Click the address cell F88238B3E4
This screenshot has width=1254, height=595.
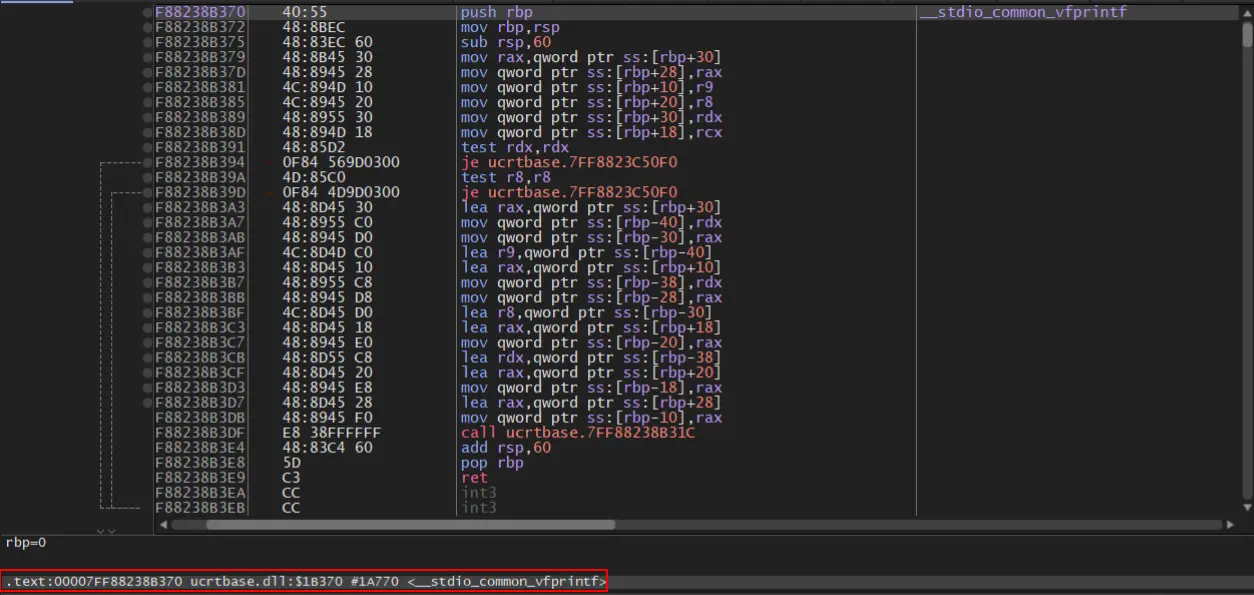point(200,447)
